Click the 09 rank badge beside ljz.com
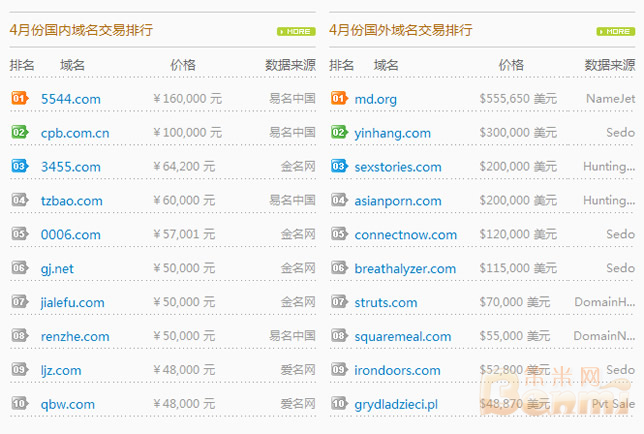The width and height of the screenshot is (644, 434). point(20,370)
